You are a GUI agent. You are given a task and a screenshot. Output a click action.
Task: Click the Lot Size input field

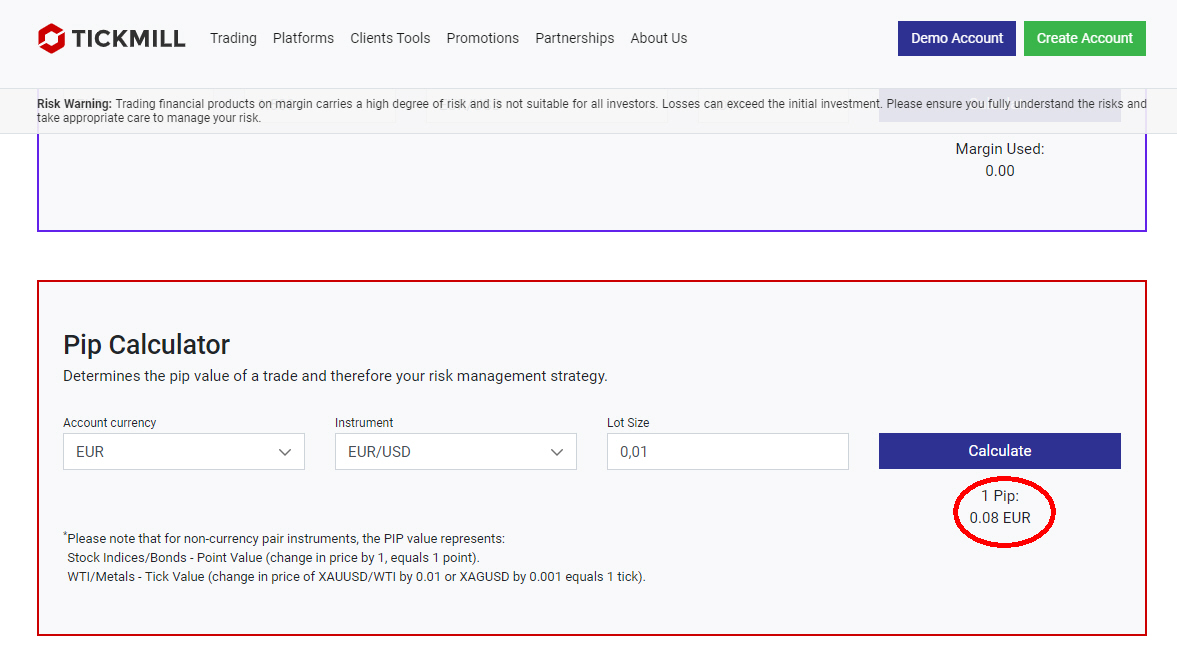point(727,451)
